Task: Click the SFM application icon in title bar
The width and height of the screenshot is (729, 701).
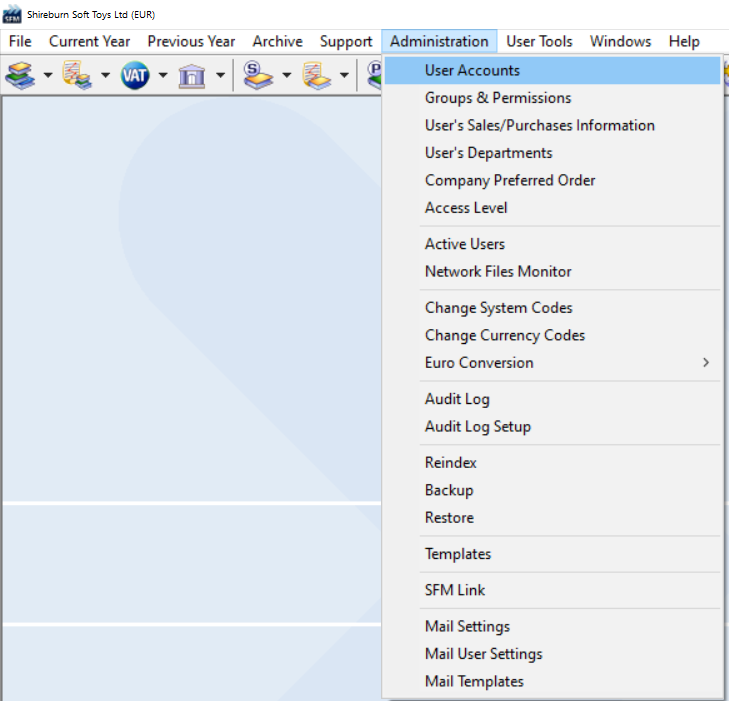Action: coord(12,14)
